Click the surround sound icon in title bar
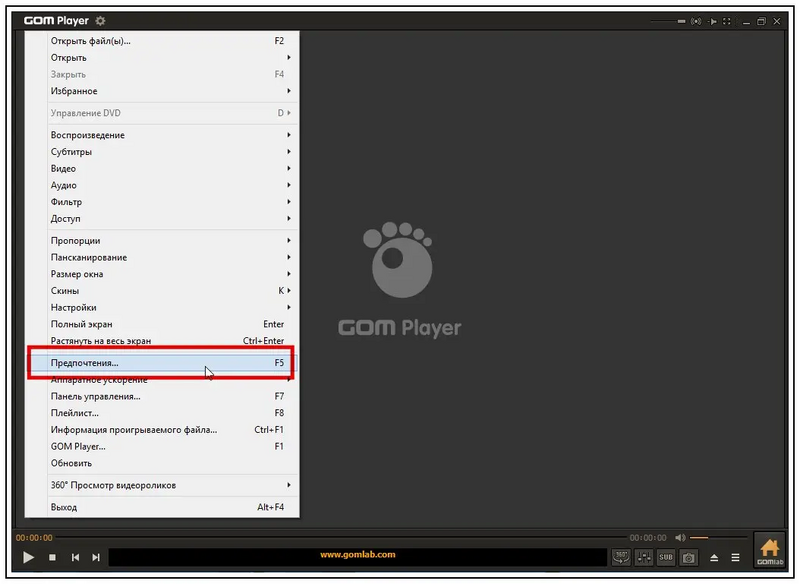 tap(696, 21)
